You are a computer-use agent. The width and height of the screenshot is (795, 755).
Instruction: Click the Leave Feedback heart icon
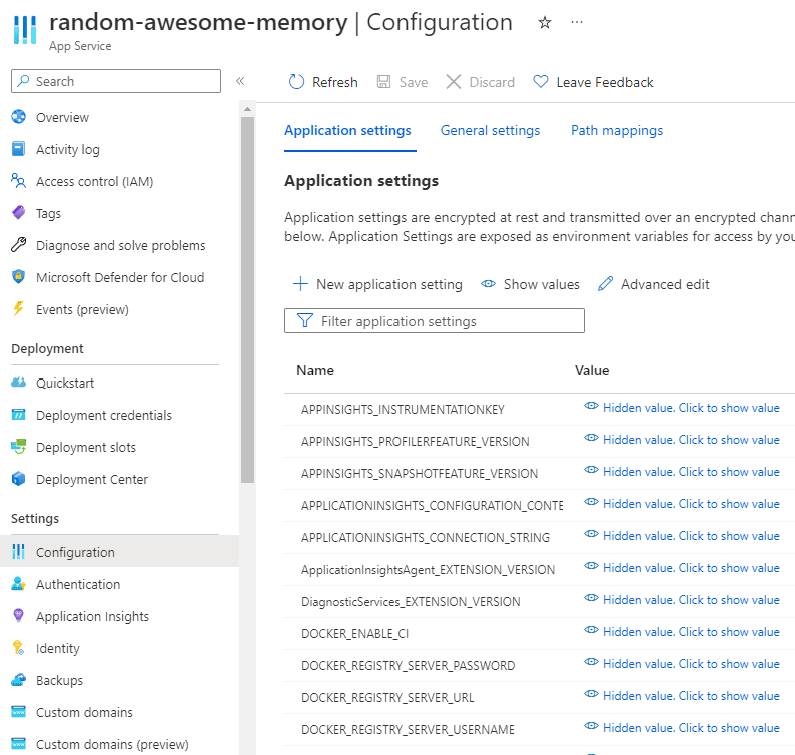541,81
